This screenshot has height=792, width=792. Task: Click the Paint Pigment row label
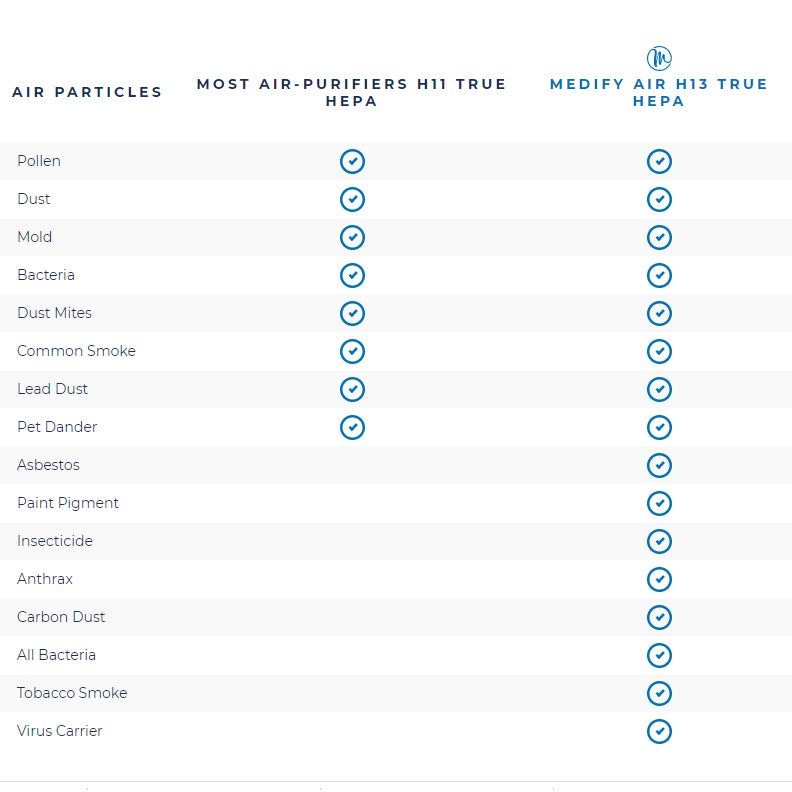68,503
